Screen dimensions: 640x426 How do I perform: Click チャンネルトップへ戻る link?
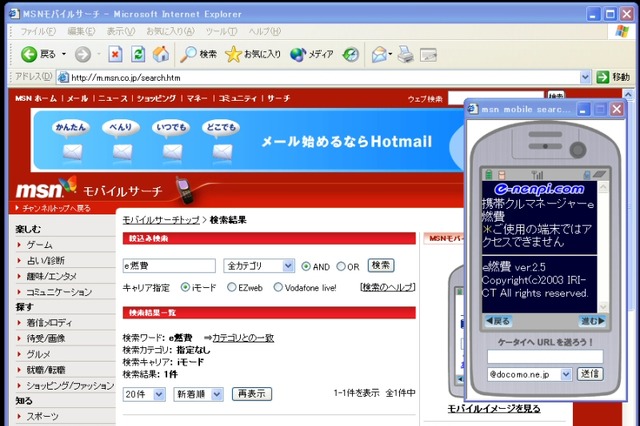click(x=56, y=209)
